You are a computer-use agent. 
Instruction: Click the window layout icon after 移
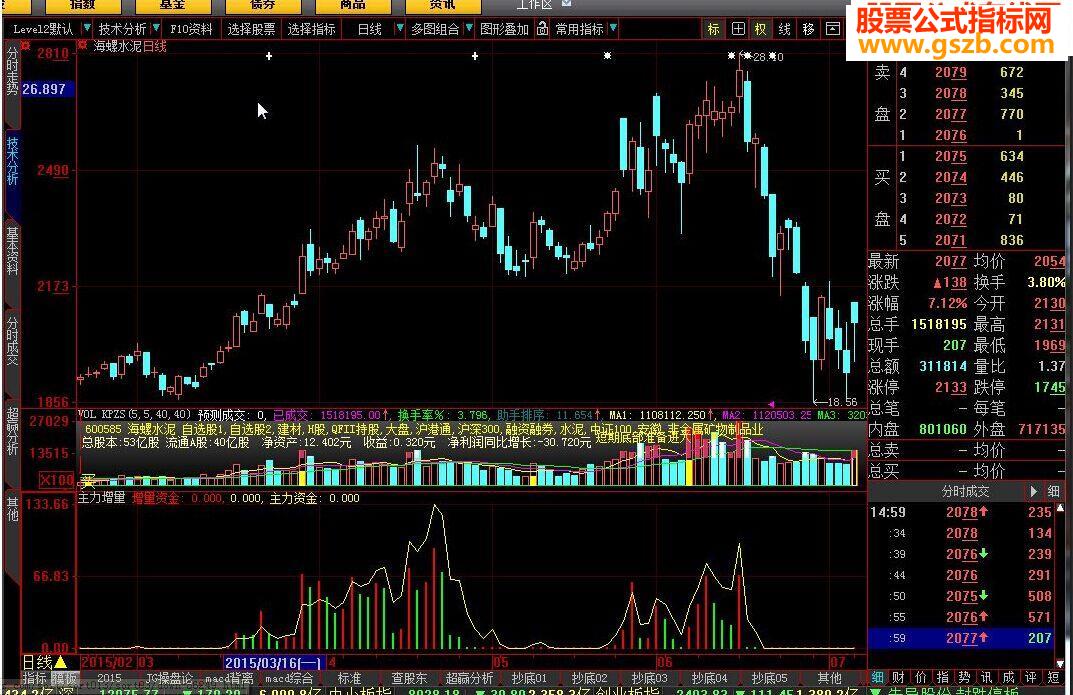[832, 29]
